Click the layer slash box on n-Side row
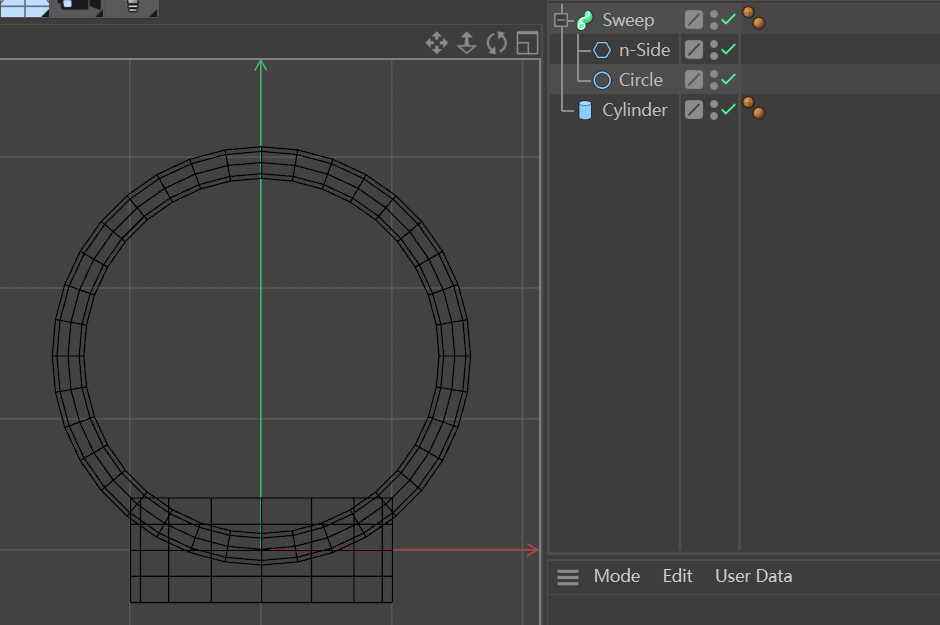 coord(694,50)
